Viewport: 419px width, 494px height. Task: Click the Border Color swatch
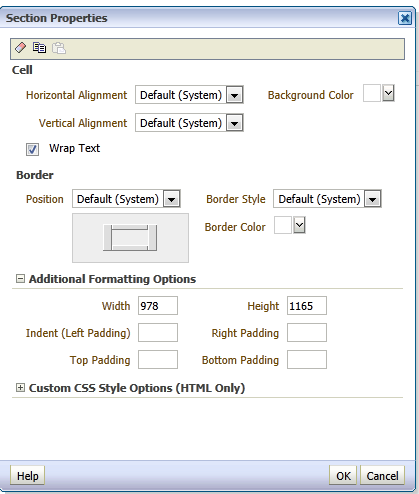(283, 225)
